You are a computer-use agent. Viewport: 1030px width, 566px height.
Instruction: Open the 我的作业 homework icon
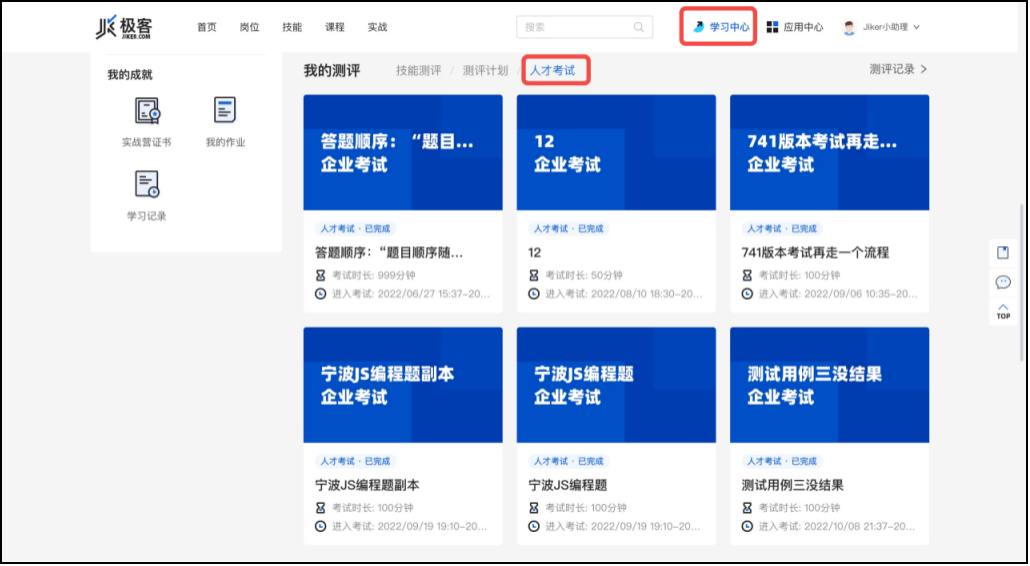(225, 110)
